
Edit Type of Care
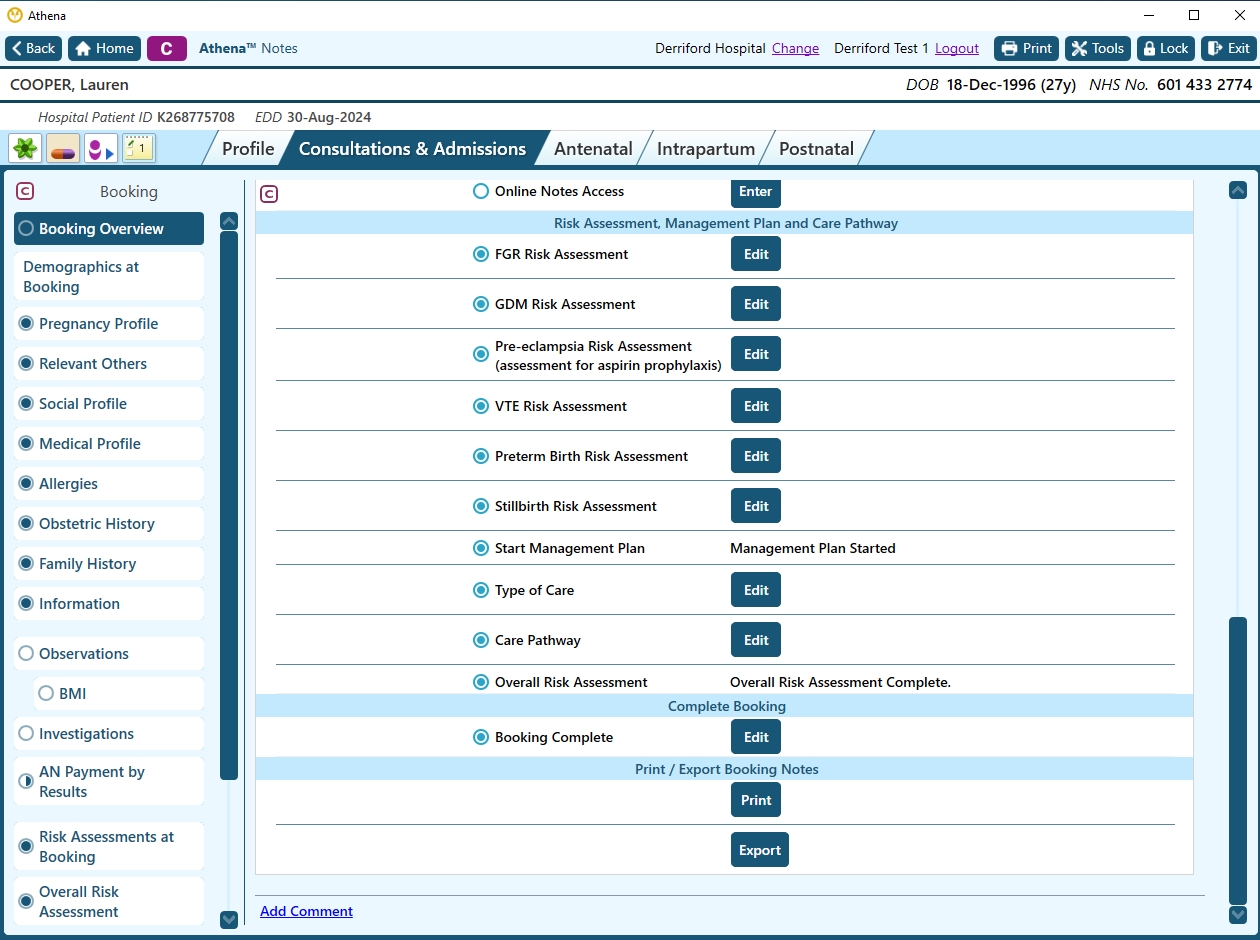tap(756, 590)
